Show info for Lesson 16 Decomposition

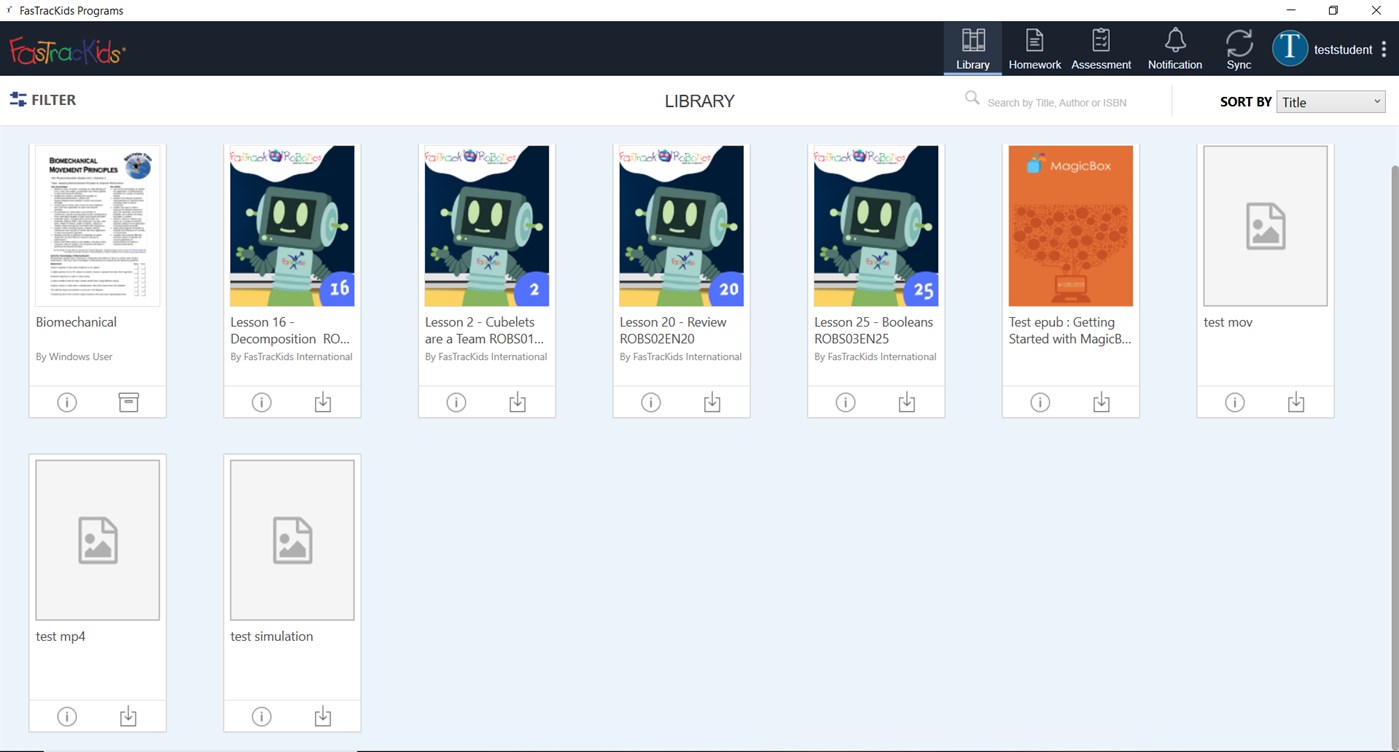click(262, 402)
